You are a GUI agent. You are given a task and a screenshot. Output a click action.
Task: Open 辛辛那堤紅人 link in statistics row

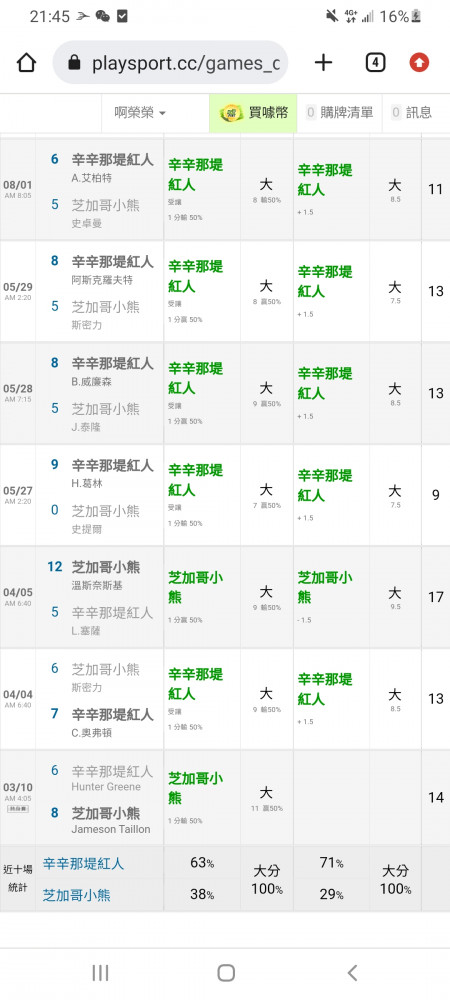point(83,864)
